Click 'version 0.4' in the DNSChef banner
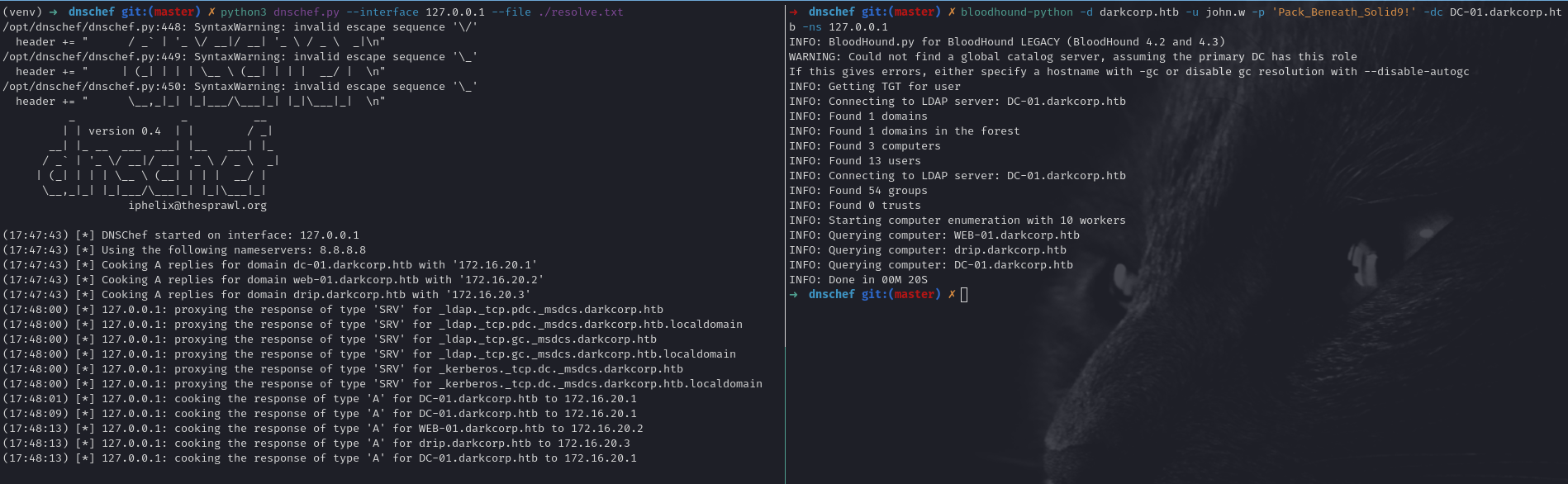The height and width of the screenshot is (484, 1568). (125, 131)
